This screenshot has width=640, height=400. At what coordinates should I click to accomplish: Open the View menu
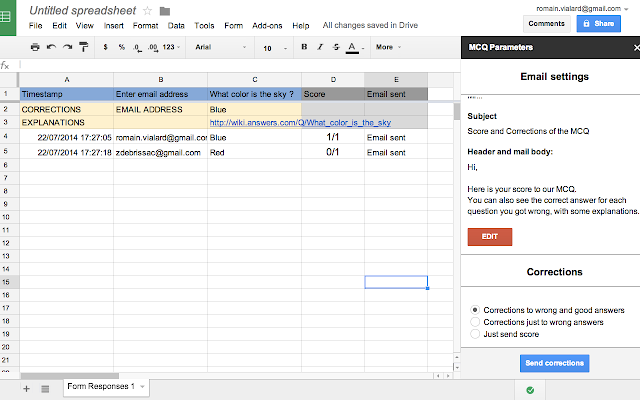tap(84, 26)
